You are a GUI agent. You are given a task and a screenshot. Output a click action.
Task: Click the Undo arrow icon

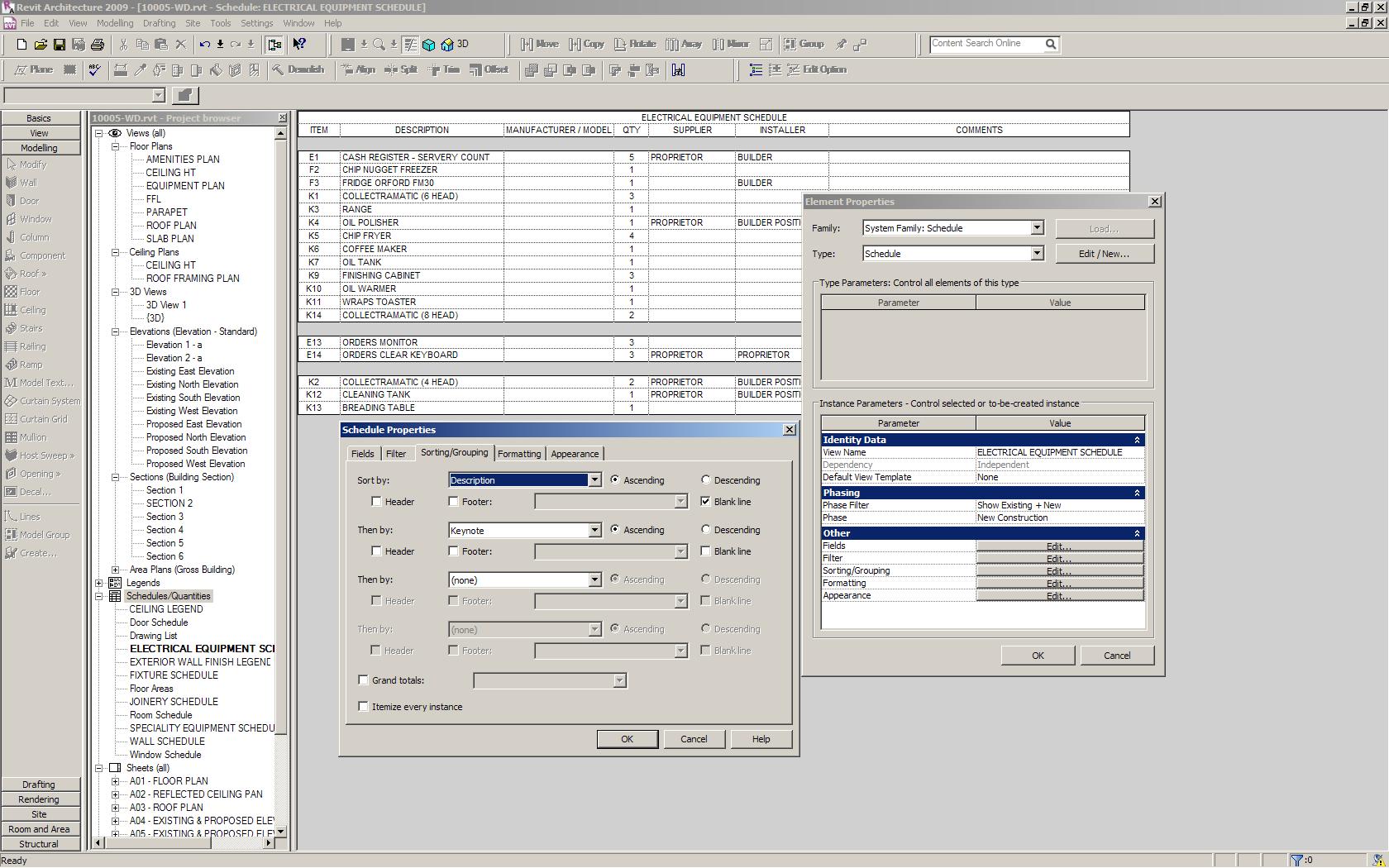point(204,45)
